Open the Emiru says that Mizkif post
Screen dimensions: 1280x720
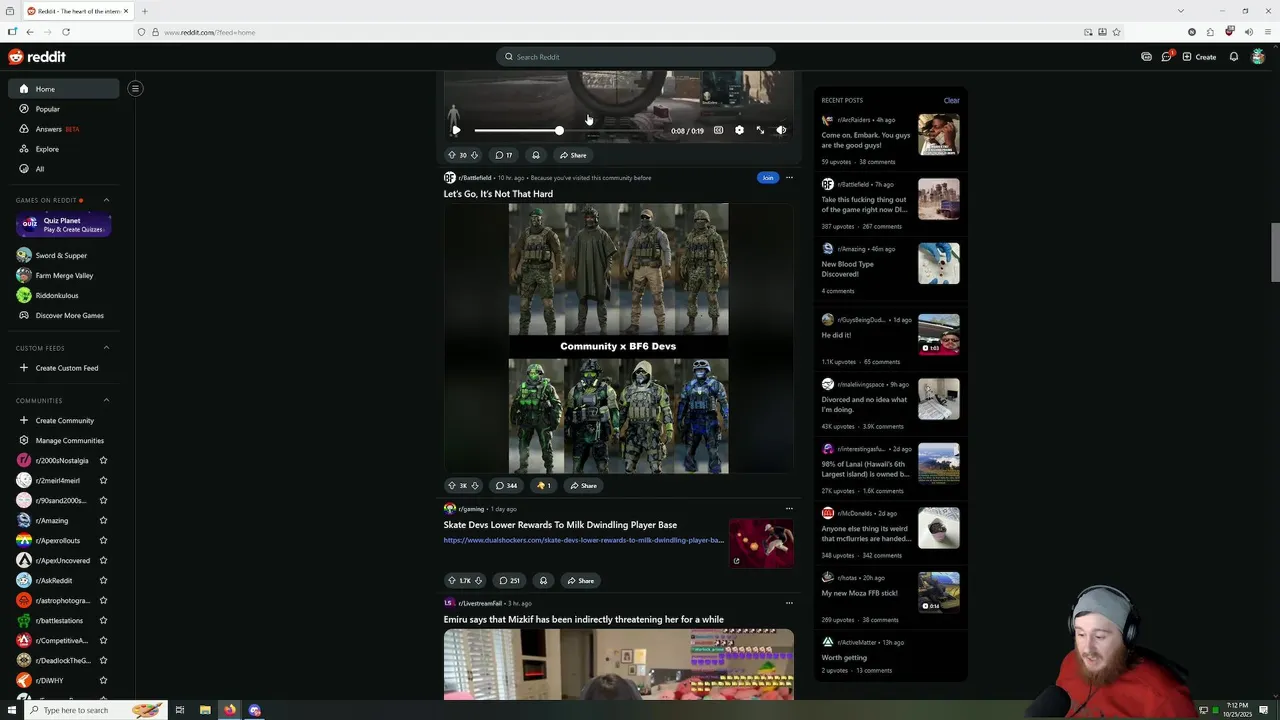tap(583, 620)
